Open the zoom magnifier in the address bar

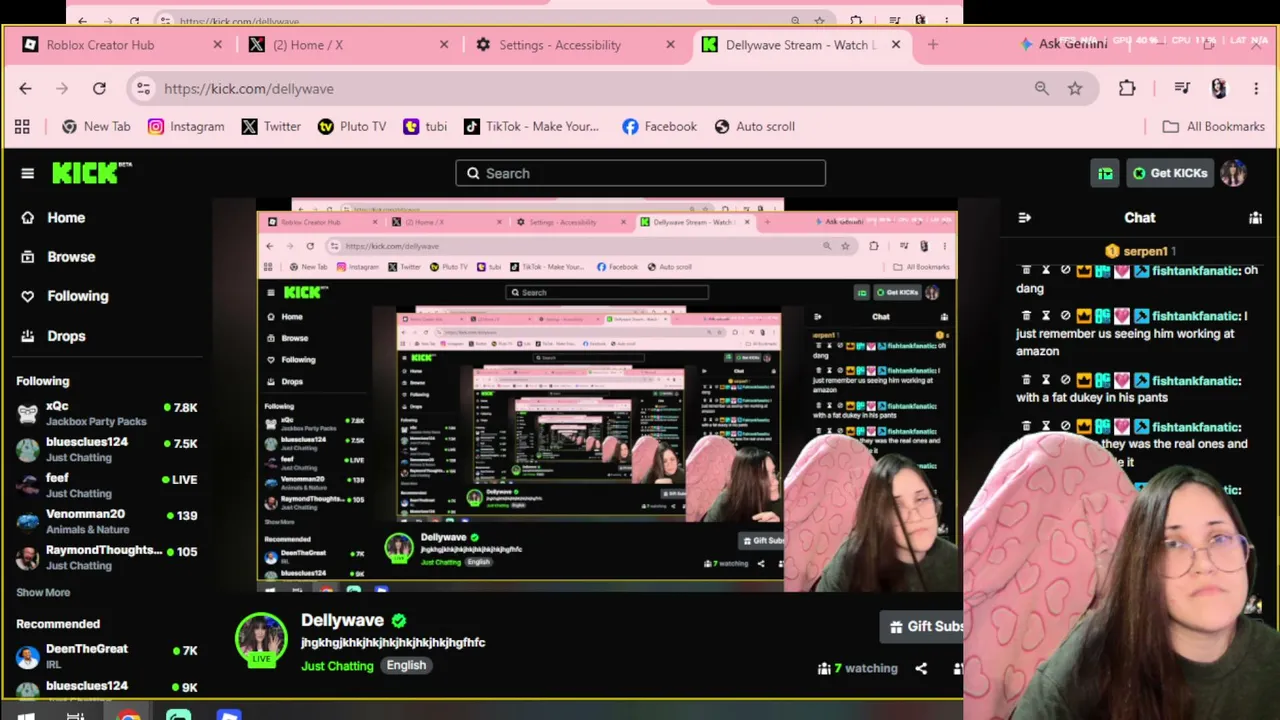[x=1042, y=88]
